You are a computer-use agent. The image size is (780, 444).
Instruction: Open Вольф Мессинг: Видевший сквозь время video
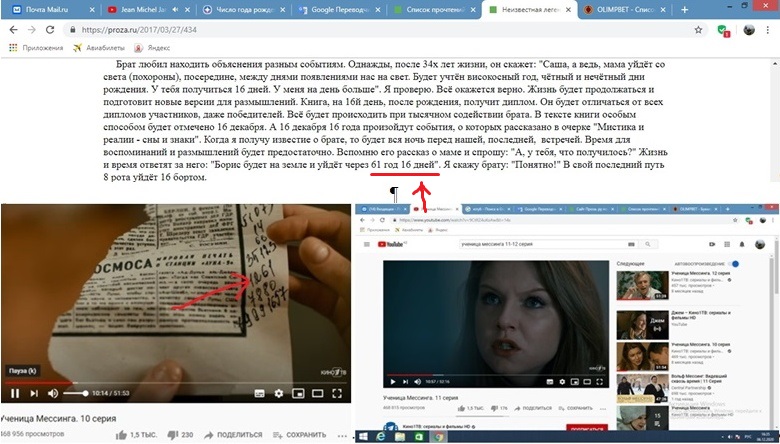coord(642,389)
